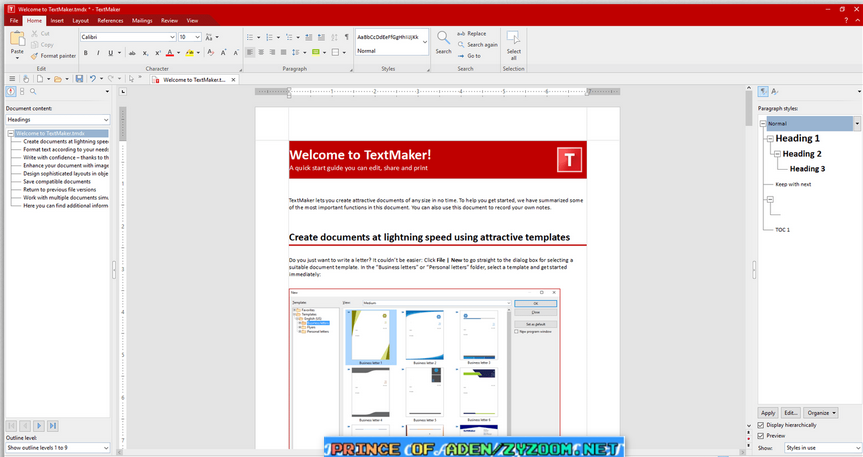
Task: Increase the paragraph indent
Action: pos(321,37)
